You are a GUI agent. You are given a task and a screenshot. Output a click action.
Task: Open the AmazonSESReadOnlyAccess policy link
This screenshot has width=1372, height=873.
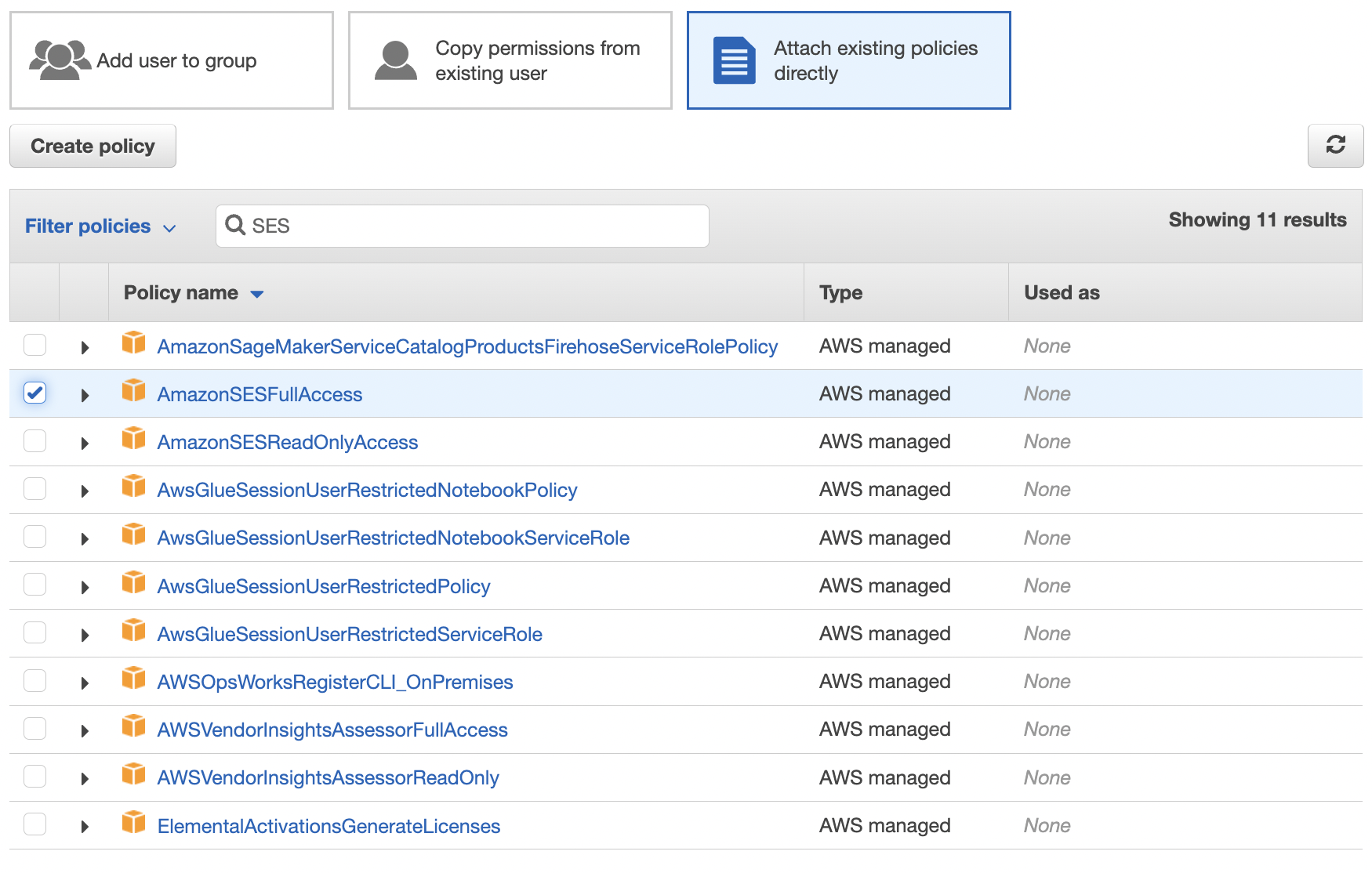[288, 442]
